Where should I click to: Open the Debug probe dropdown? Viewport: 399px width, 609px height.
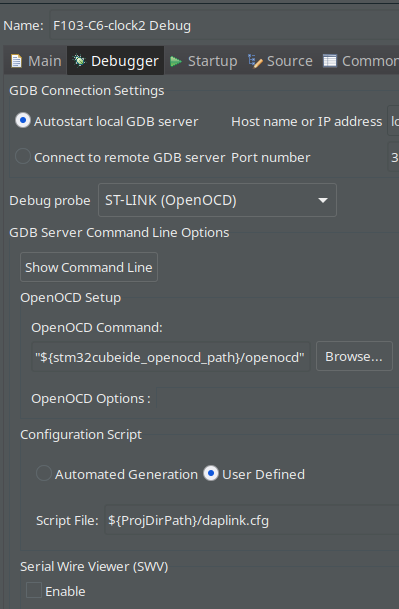pyautogui.click(x=217, y=200)
